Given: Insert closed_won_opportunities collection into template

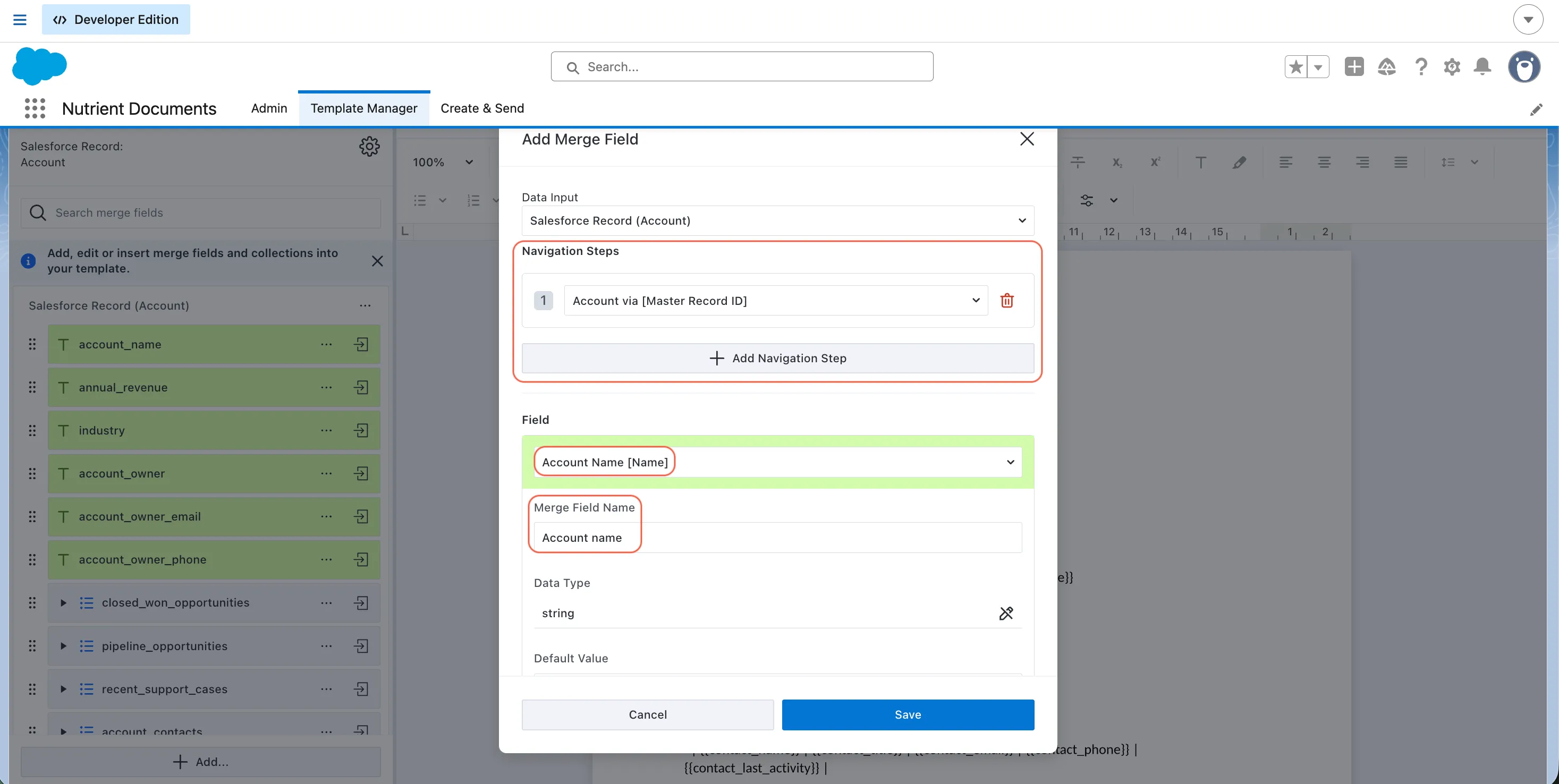Looking at the screenshot, I should (x=361, y=602).
